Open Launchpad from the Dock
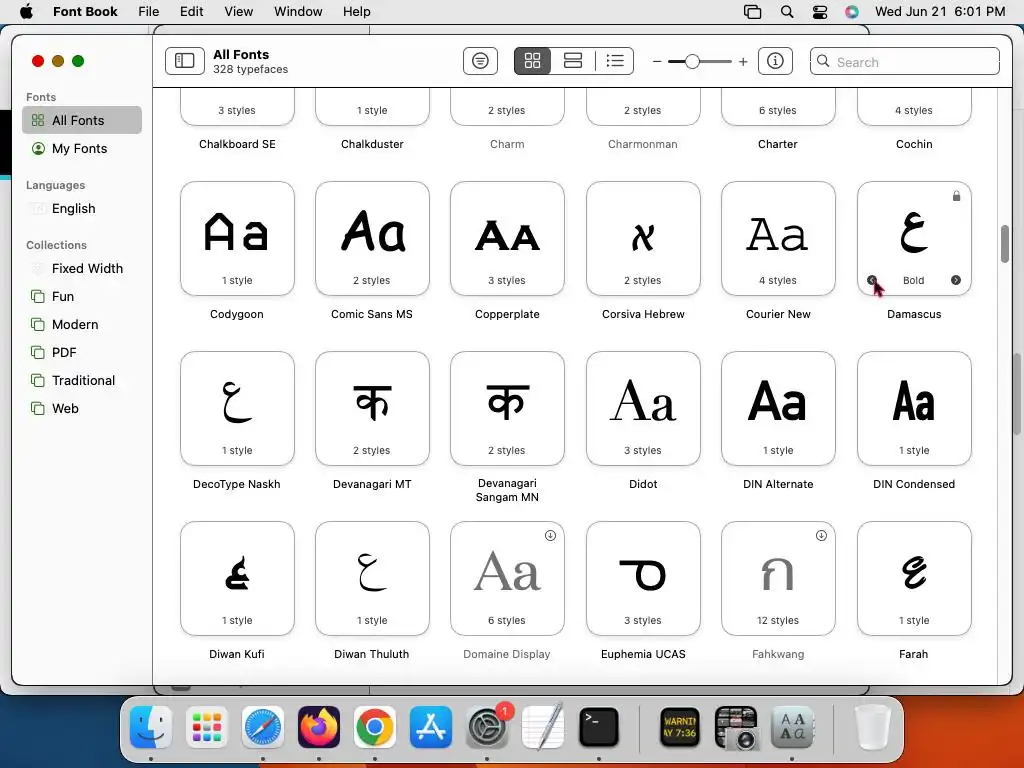The image size is (1024, 768). point(207,728)
